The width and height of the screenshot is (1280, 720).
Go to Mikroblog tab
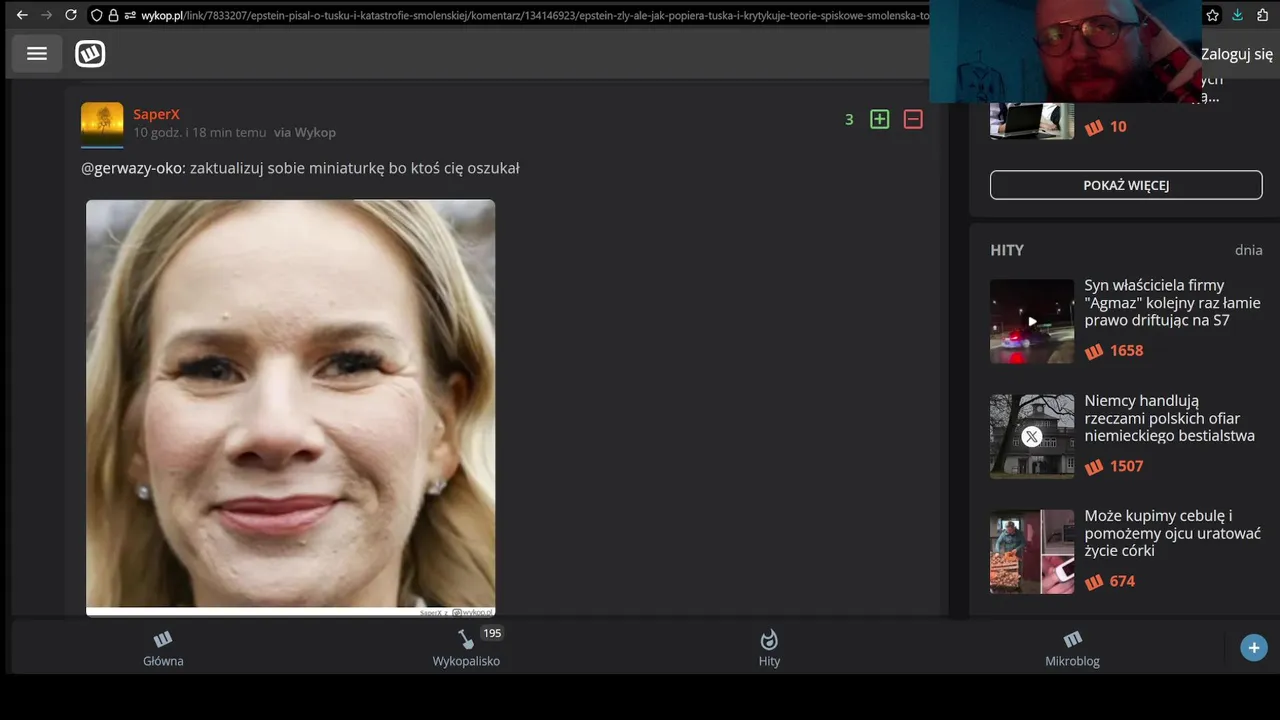[1072, 648]
